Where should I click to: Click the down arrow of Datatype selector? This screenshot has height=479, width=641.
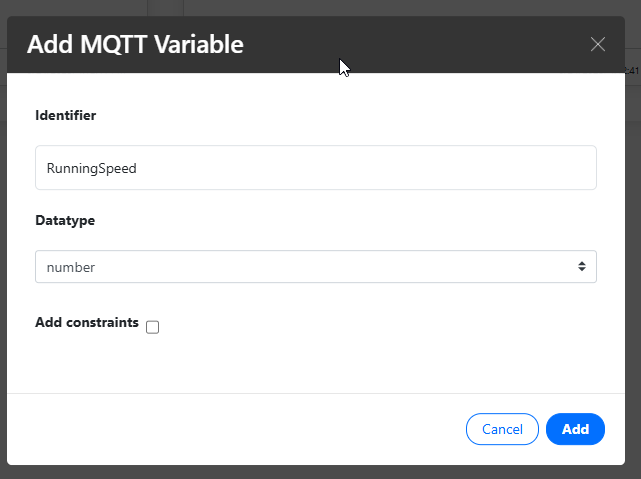tap(582, 270)
